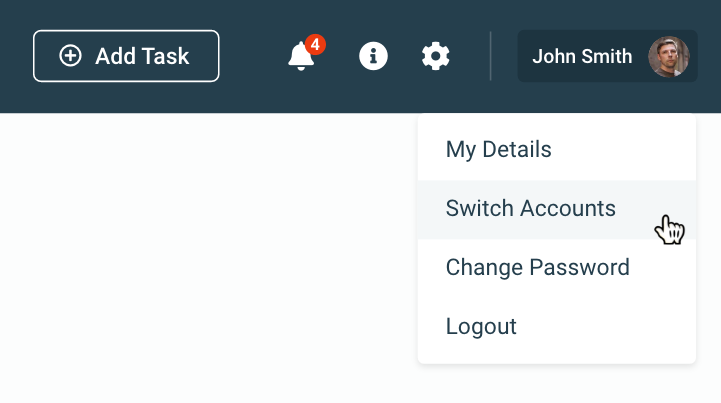Click the red notification badge showing 4

[316, 44]
